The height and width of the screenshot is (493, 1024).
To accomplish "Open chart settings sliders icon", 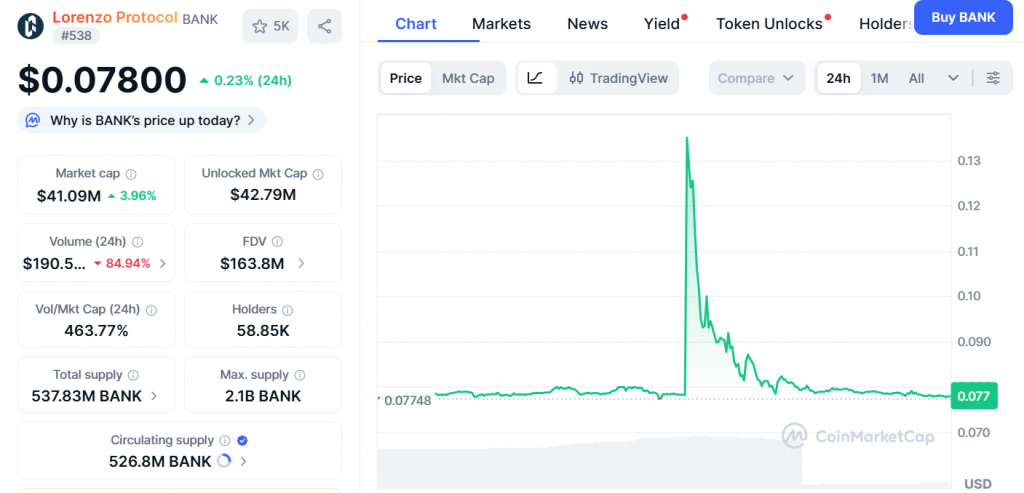I will pos(993,78).
